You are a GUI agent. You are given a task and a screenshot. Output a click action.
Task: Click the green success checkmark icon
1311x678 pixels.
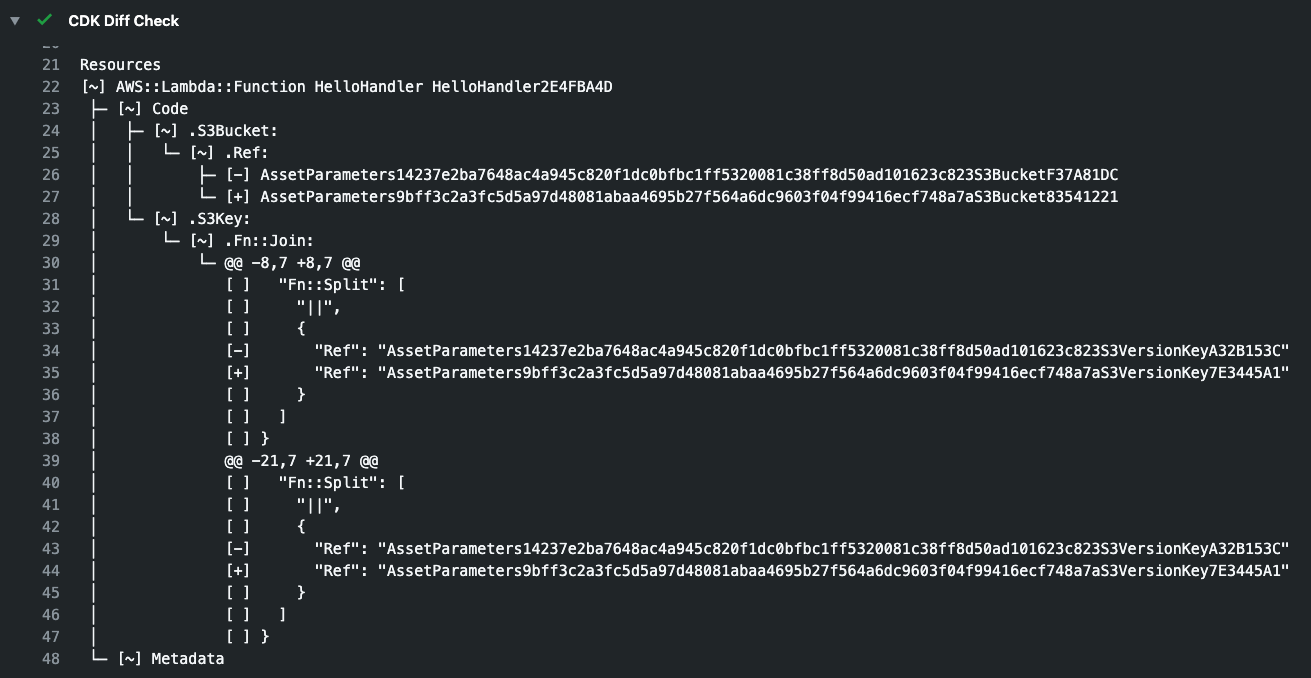click(x=44, y=20)
